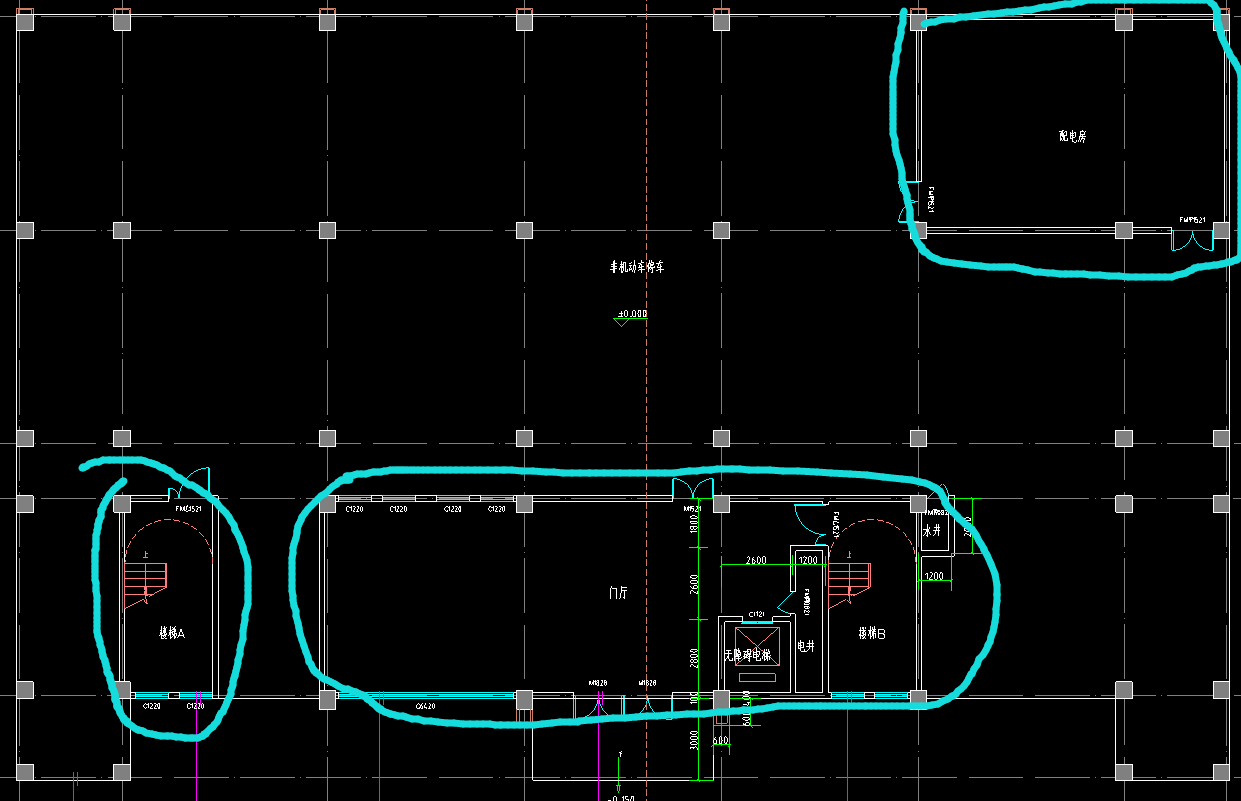
Task: Click the 配电房 room label
Action: pyautogui.click(x=1072, y=136)
